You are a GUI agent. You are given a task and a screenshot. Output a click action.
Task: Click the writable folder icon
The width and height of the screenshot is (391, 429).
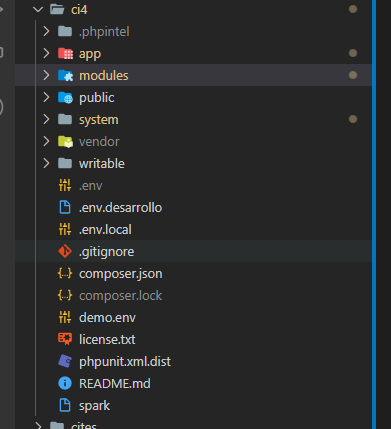pyautogui.click(x=65, y=163)
